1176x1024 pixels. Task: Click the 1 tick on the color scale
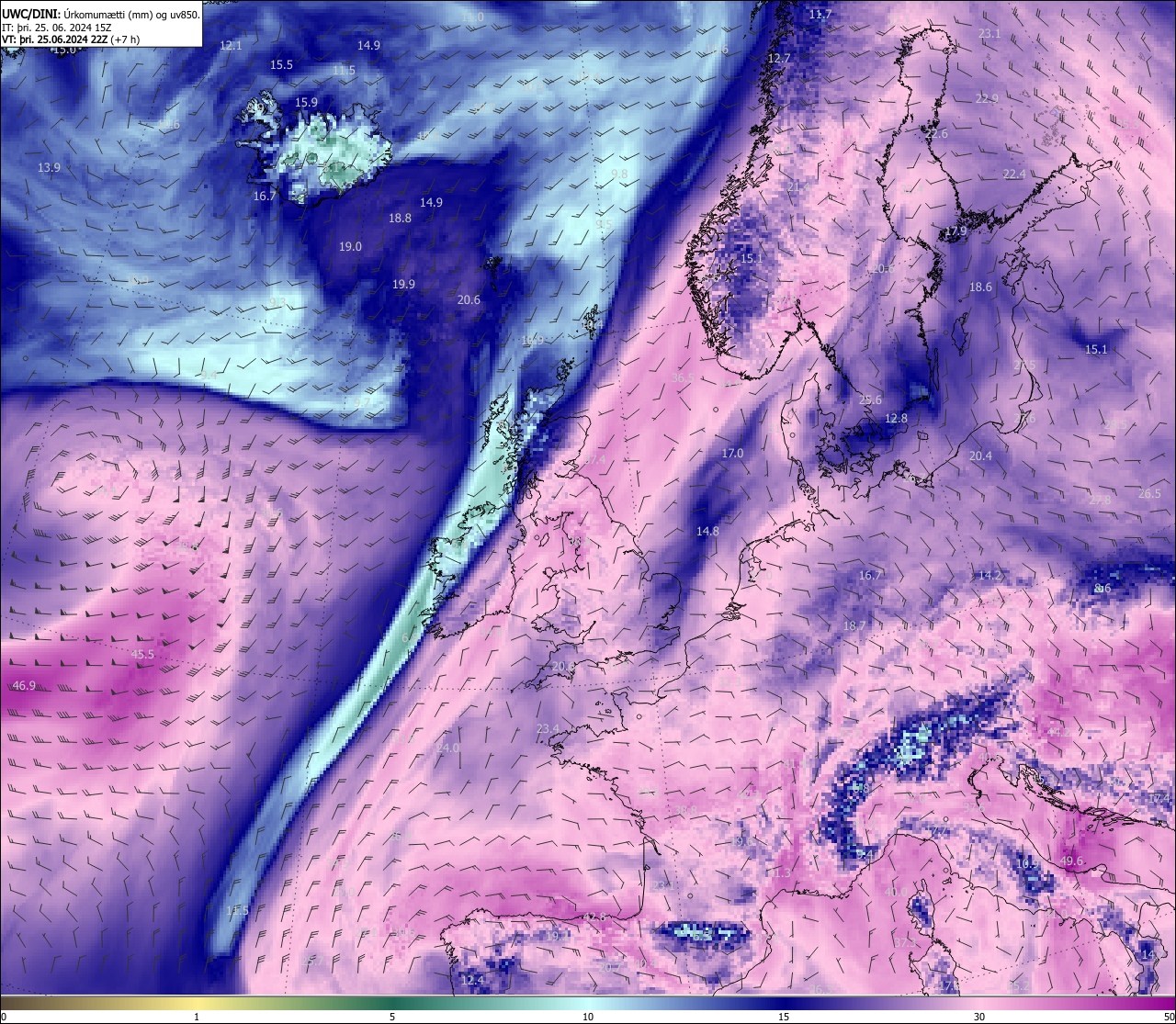pos(196,1017)
